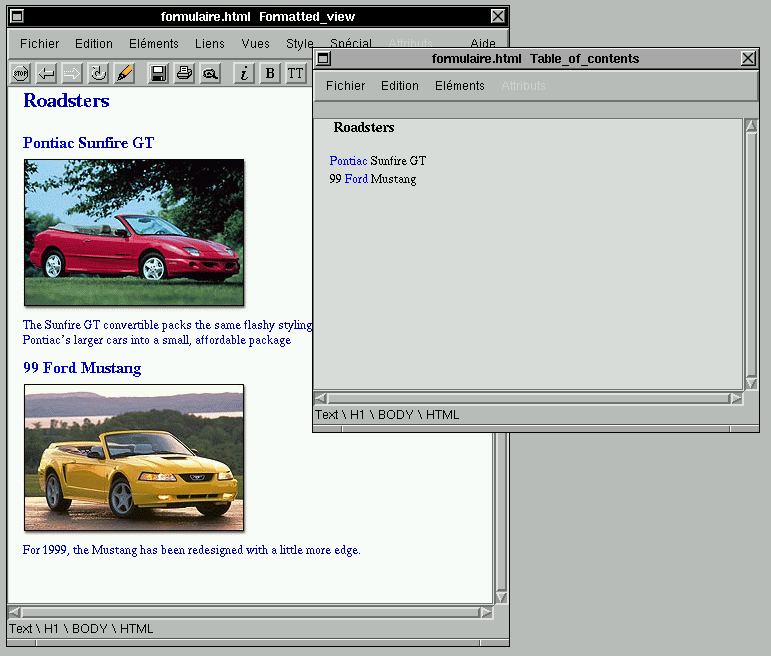Save the document using the floppy icon
Screen dimensions: 771x656
point(158,73)
